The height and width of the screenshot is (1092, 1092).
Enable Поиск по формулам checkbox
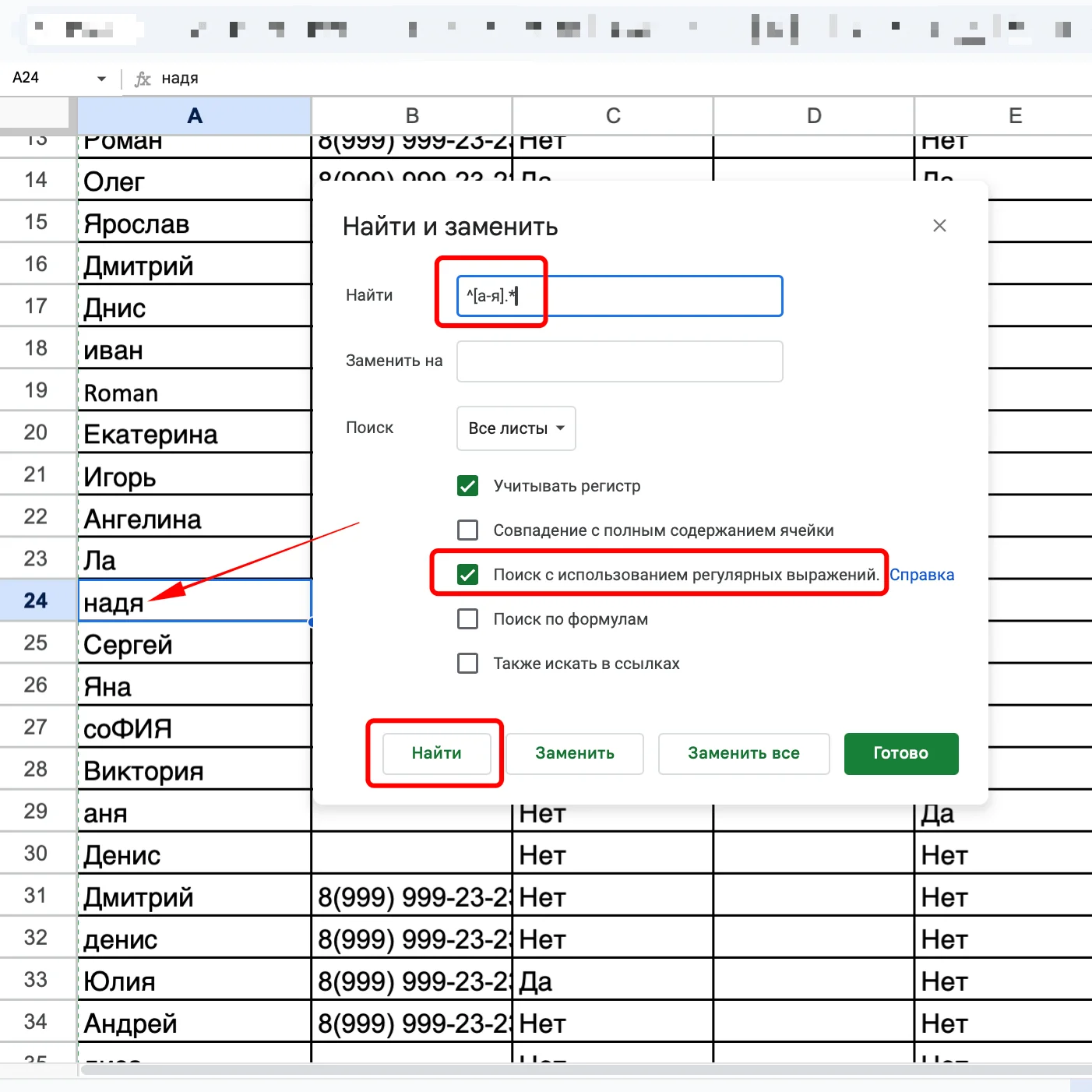[468, 619]
